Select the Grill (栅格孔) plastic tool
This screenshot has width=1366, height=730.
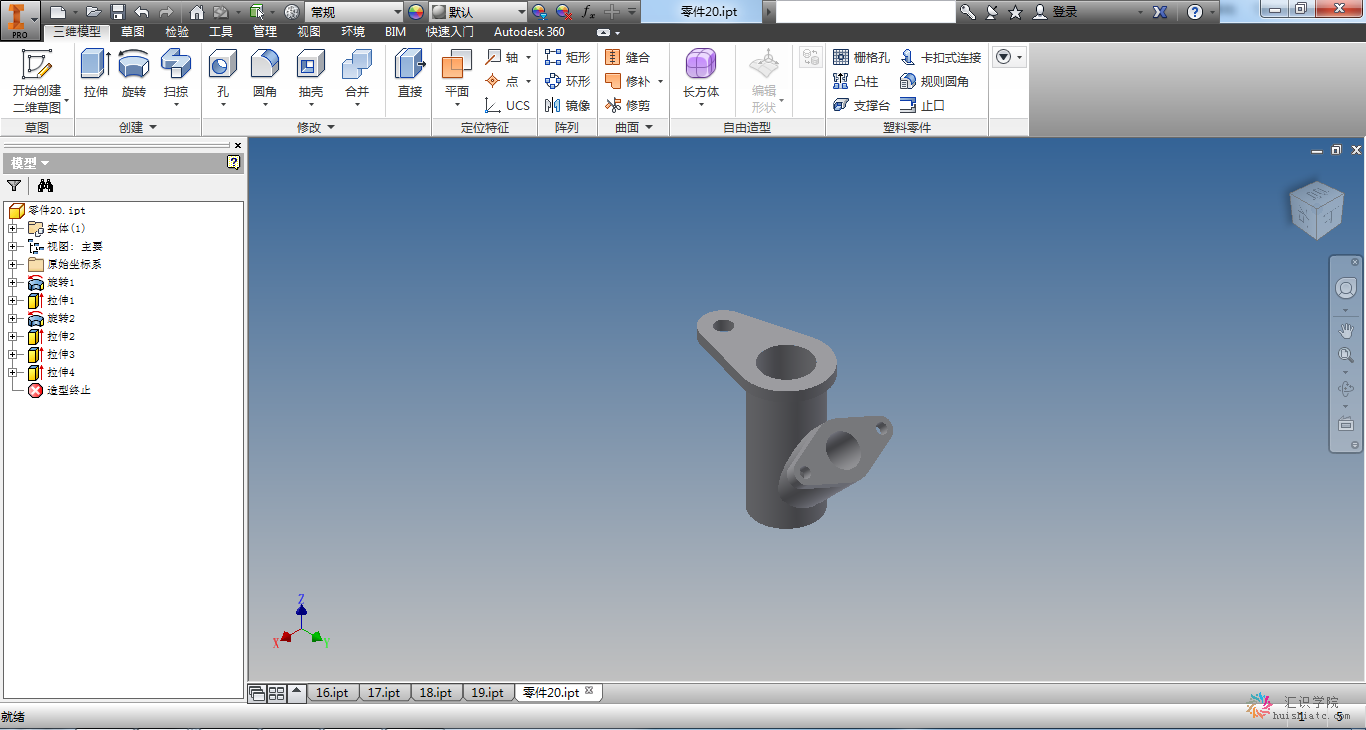pos(861,57)
